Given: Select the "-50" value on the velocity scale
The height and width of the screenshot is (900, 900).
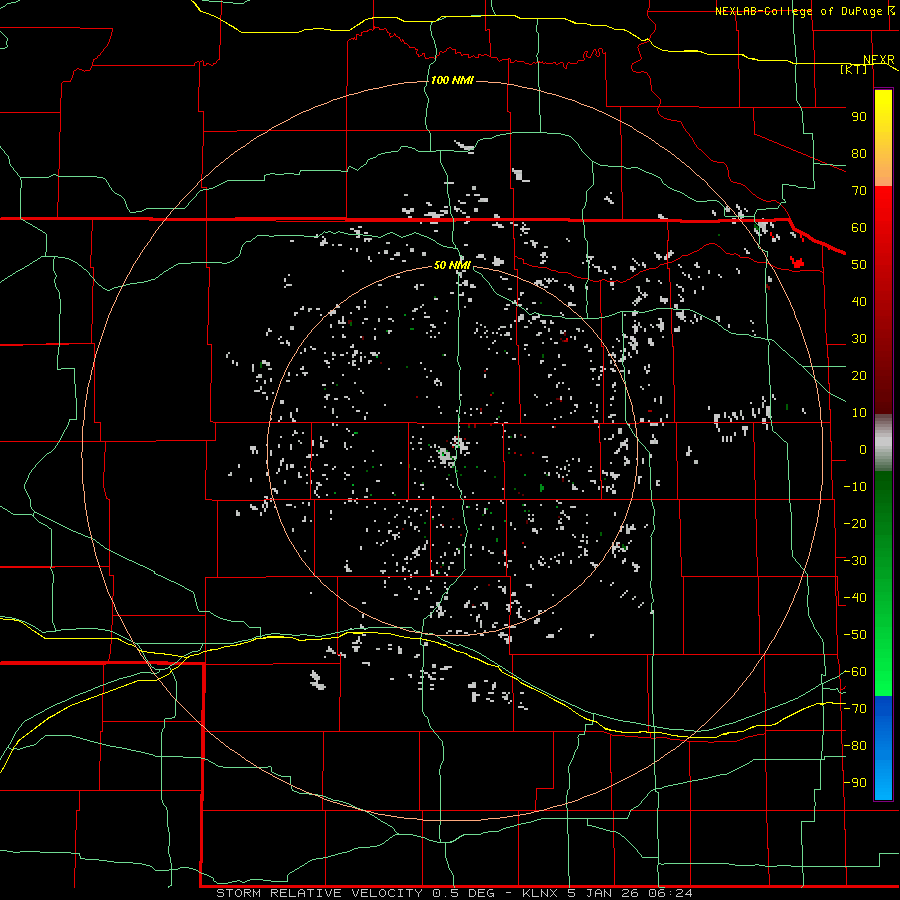Looking at the screenshot, I should click(855, 635).
